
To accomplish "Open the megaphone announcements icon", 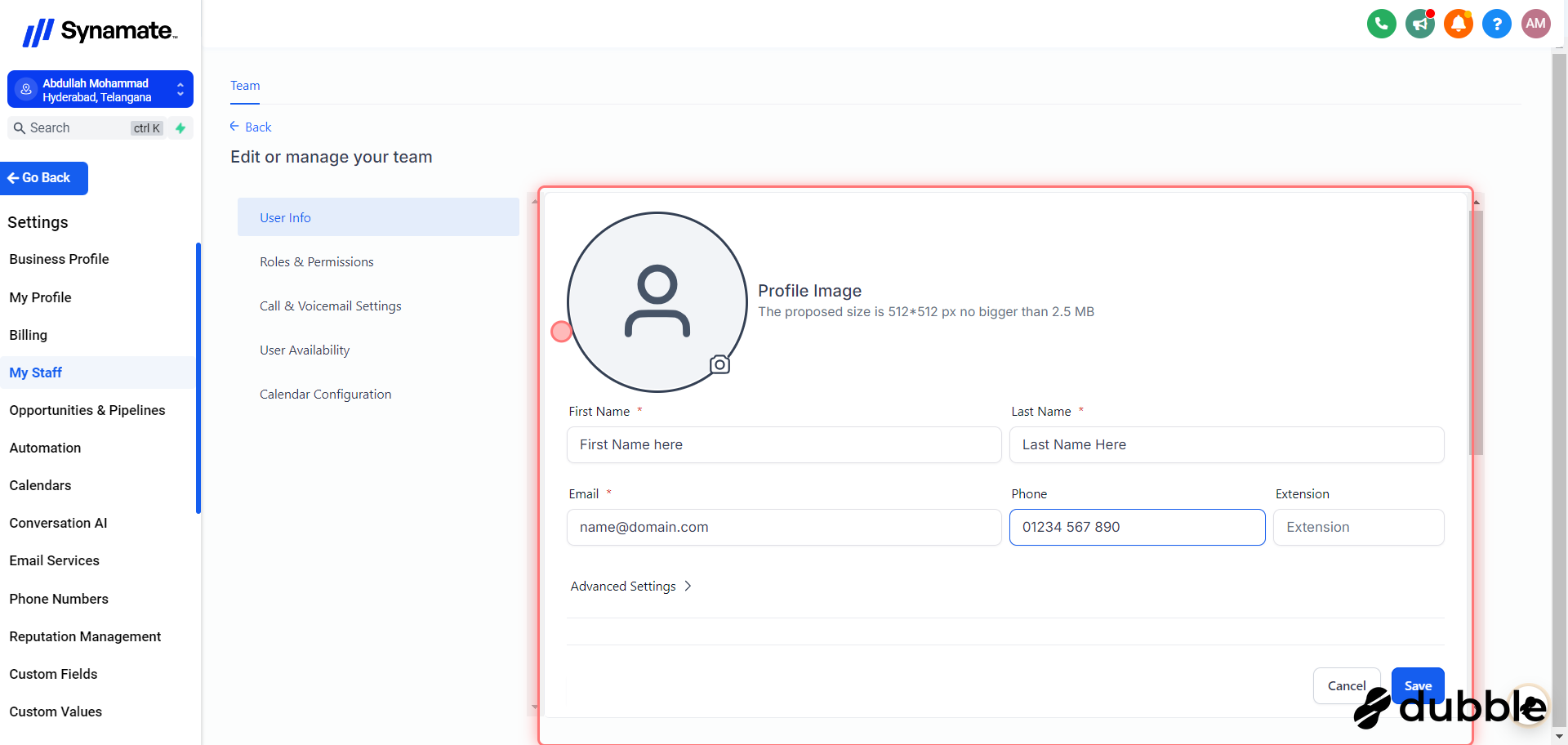I will 1420,24.
